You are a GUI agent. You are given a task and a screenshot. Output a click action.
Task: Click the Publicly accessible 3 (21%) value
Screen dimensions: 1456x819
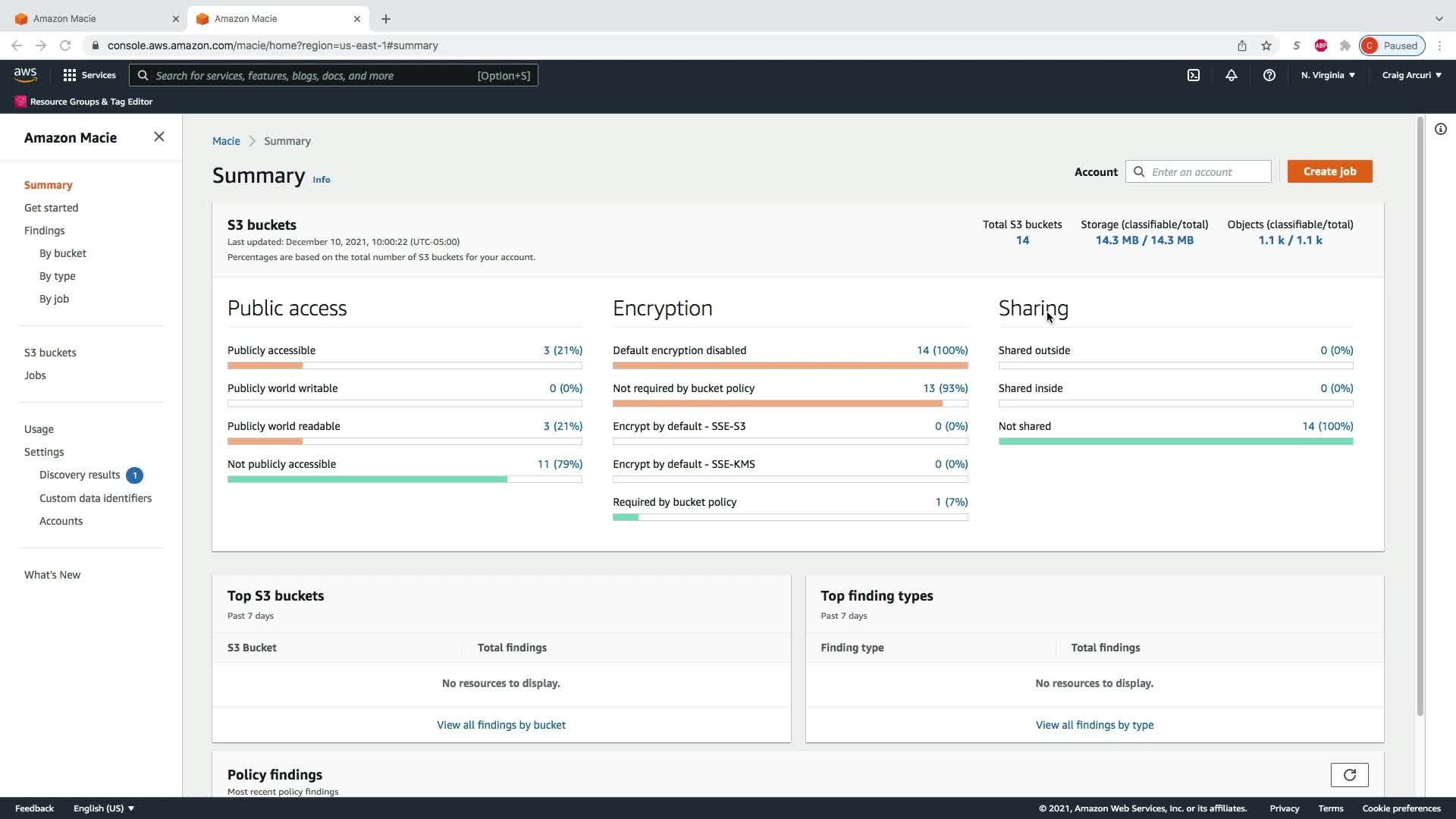[x=563, y=350]
